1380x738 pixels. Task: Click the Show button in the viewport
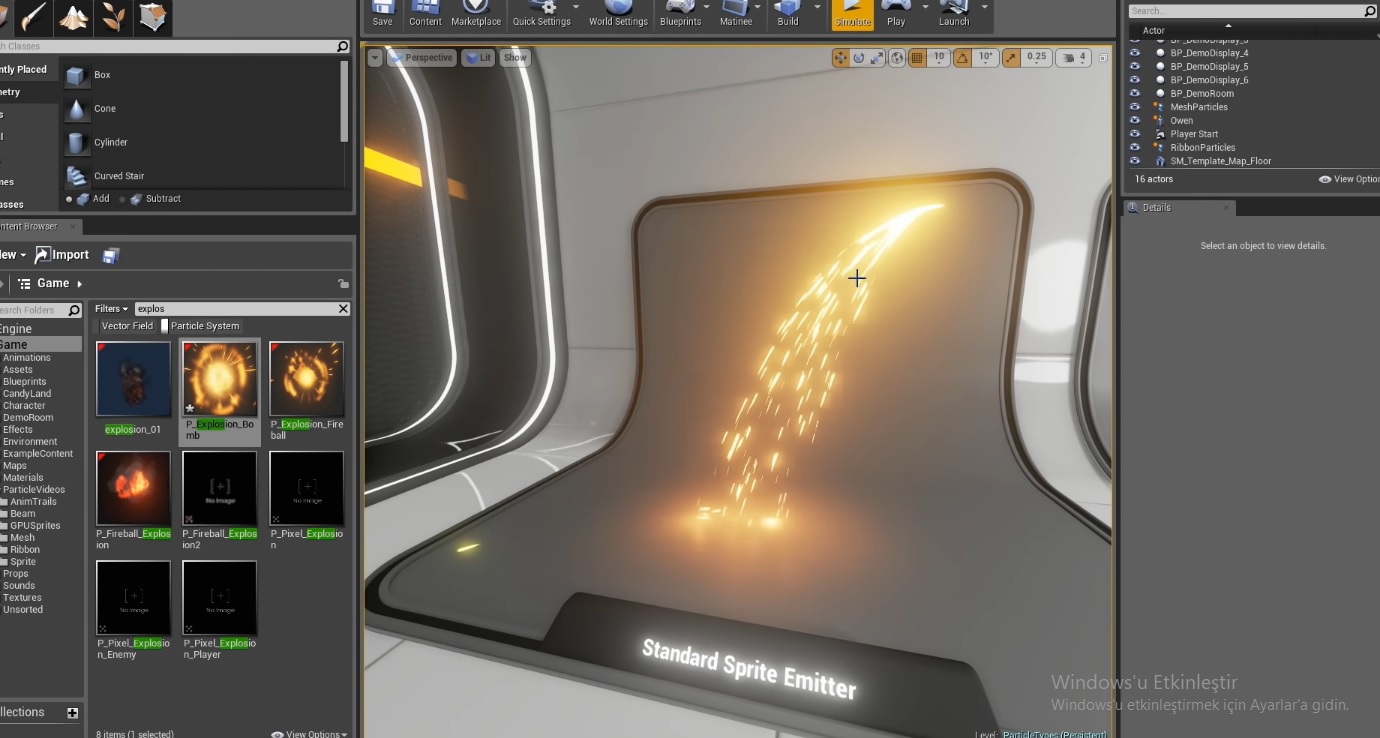pos(514,57)
